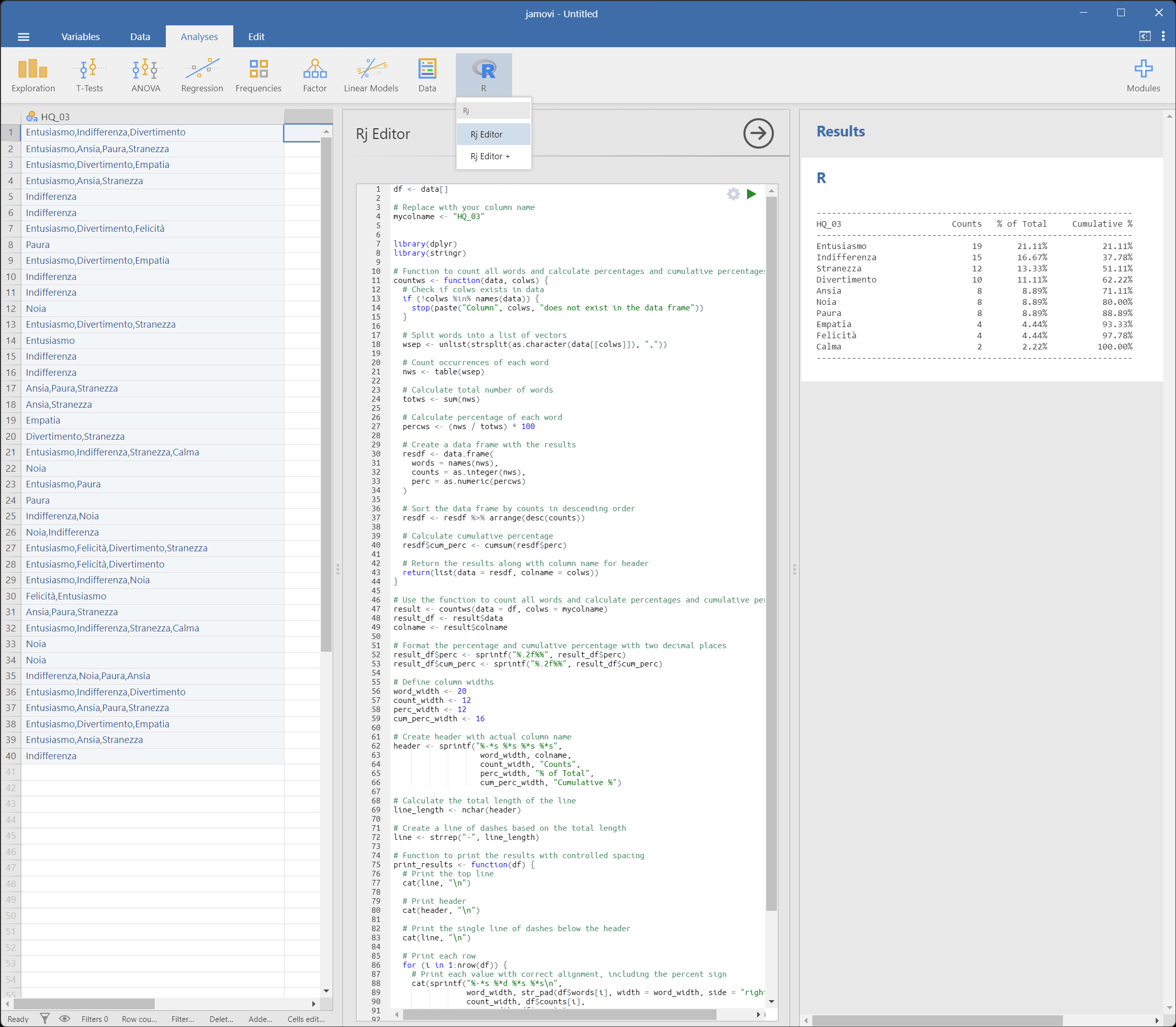Open the Linear Models menu
Image resolution: width=1176 pixels, height=1027 pixels.
371,75
